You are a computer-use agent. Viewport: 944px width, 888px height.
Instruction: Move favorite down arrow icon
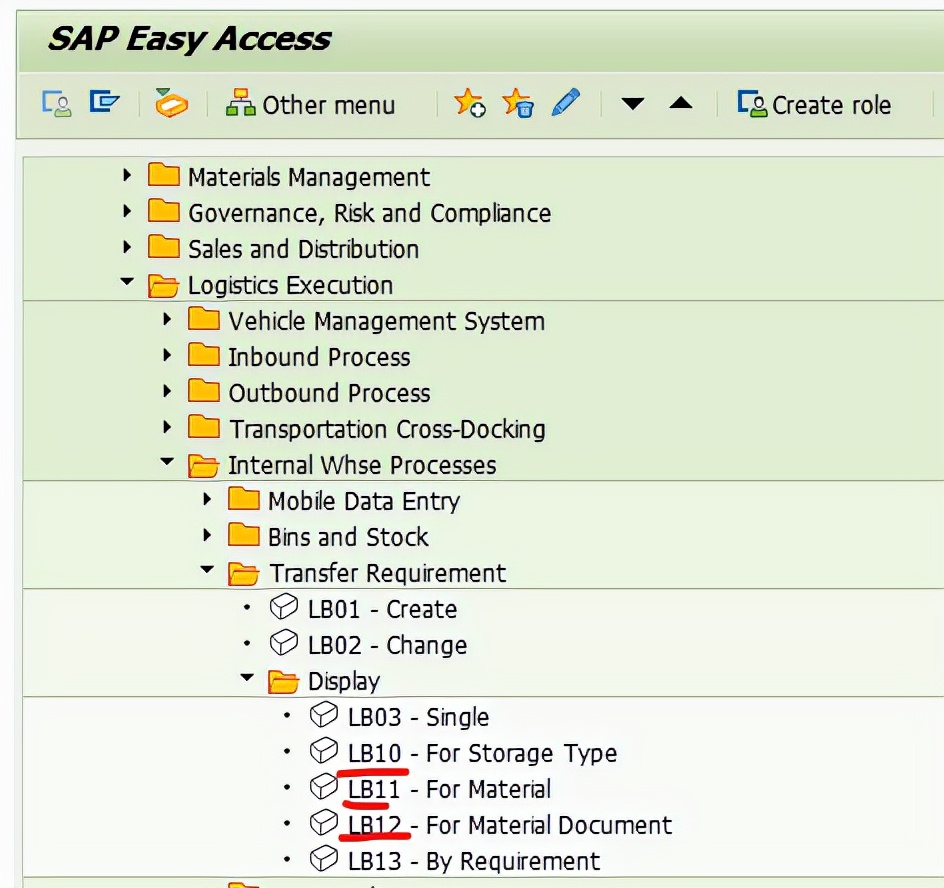tap(632, 104)
